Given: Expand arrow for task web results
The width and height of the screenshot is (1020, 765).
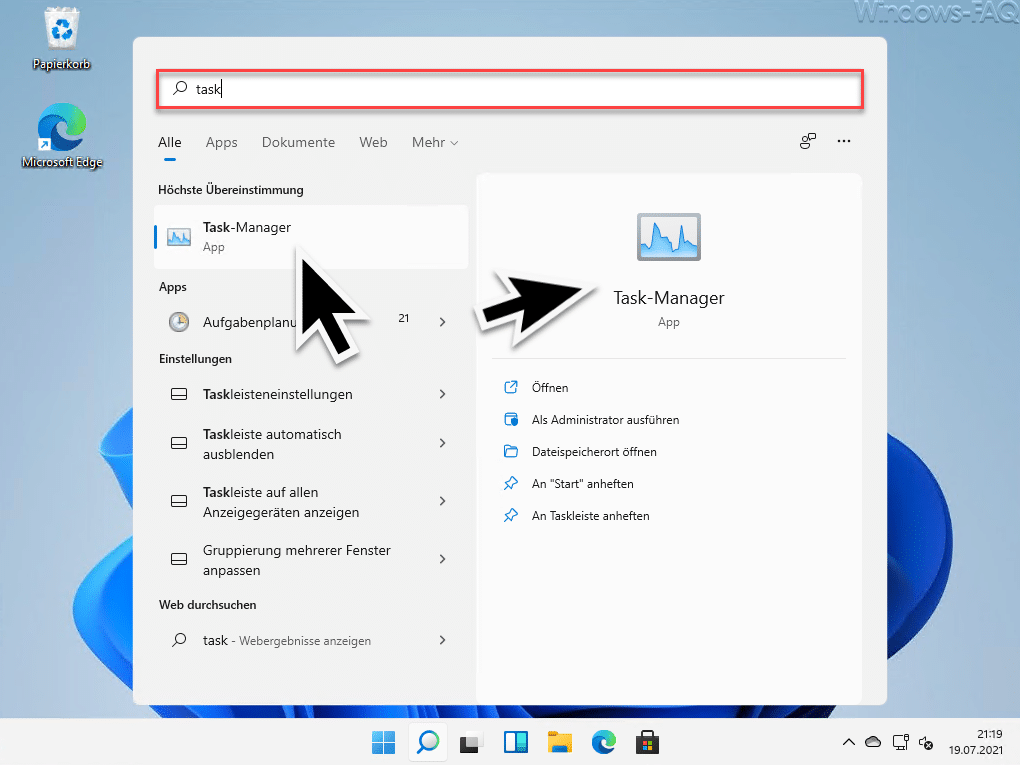Looking at the screenshot, I should point(442,640).
